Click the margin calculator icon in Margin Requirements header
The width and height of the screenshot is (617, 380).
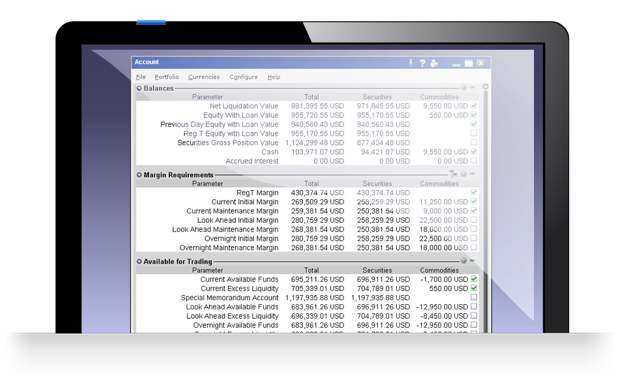click(453, 174)
